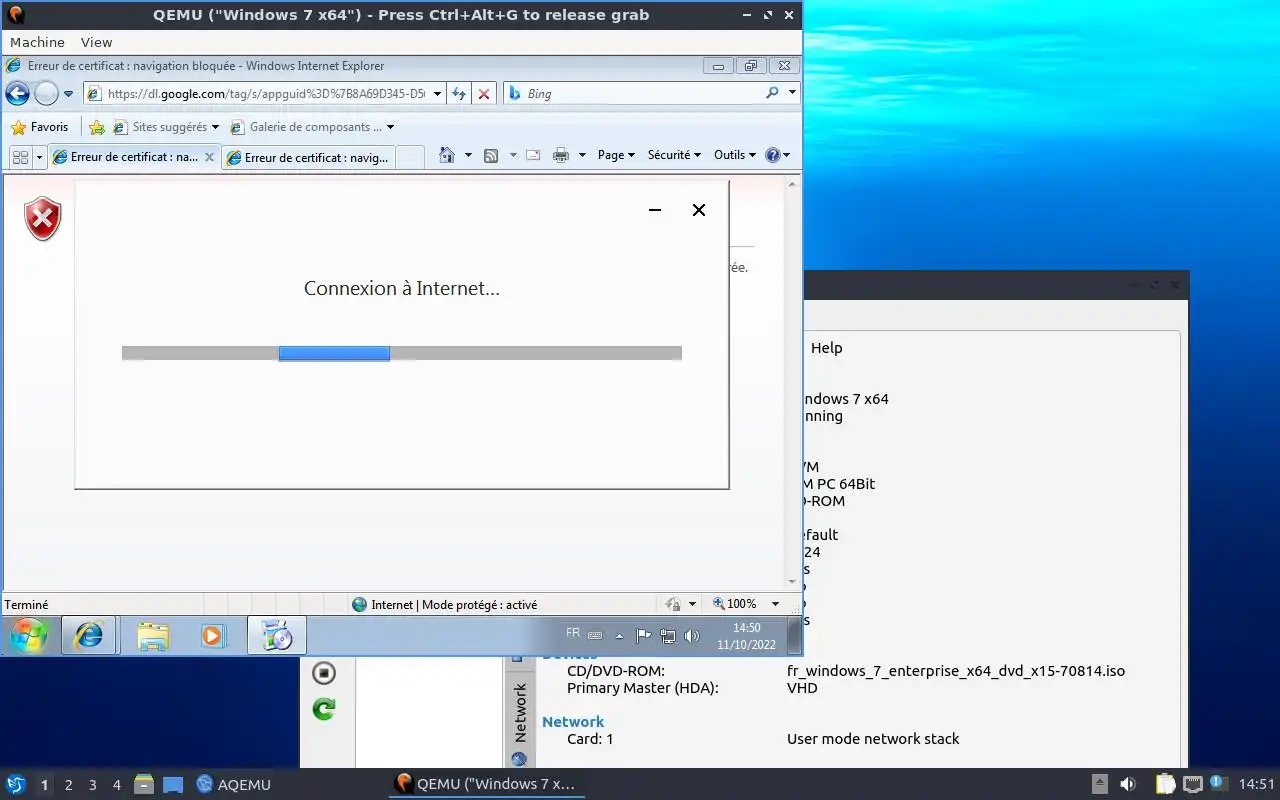Viewport: 1280px width, 800px height.
Task: Click the read mail envelope icon
Action: click(x=533, y=155)
